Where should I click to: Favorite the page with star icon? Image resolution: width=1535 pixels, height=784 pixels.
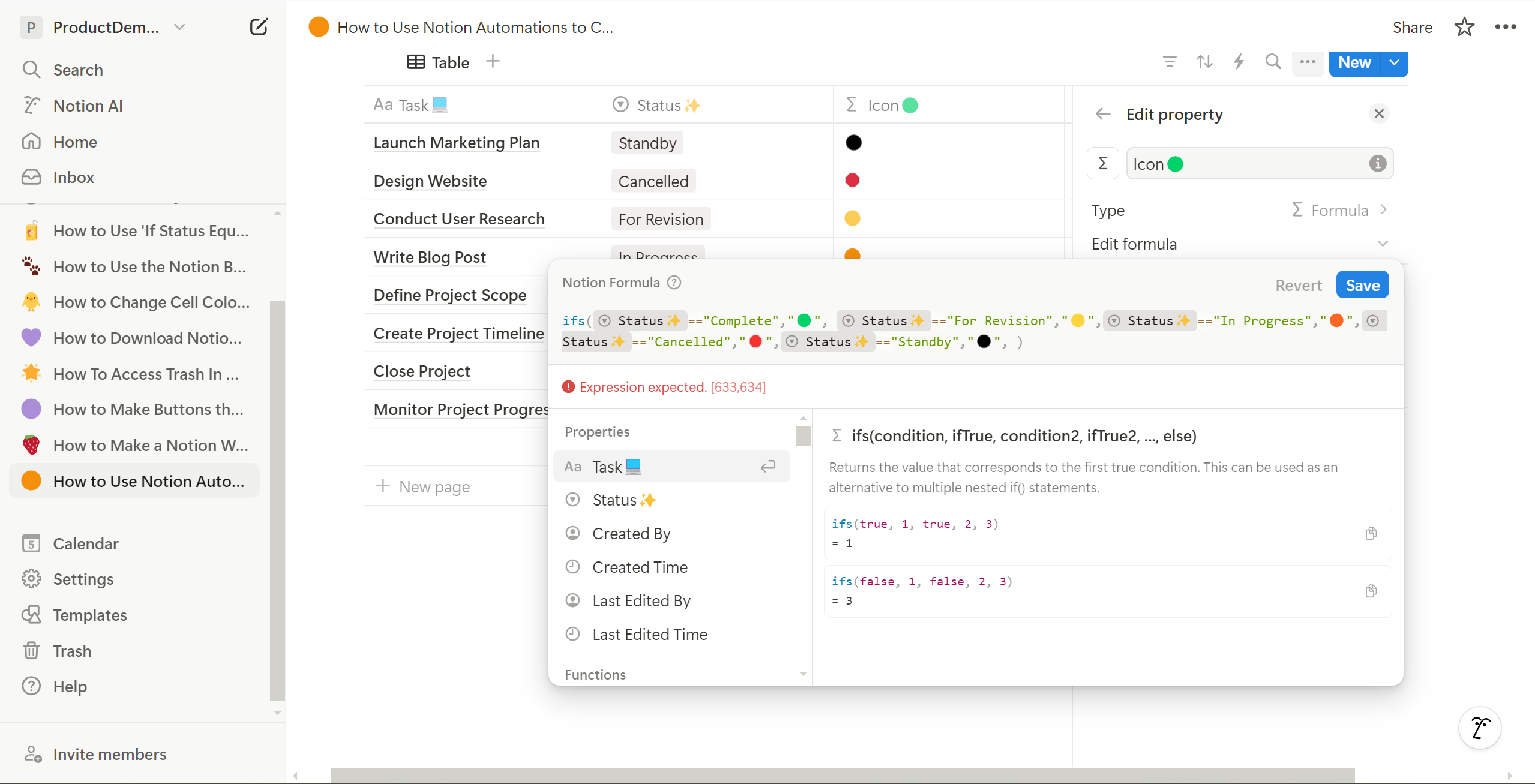pos(1464,27)
